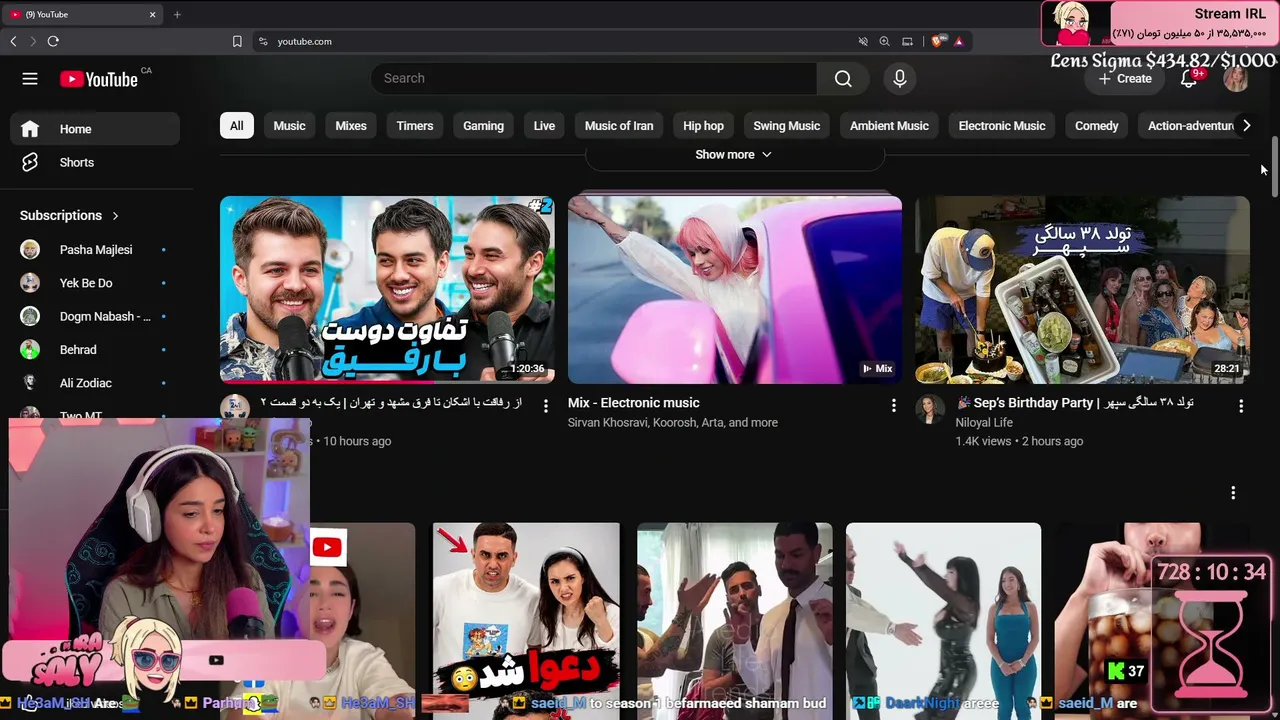
Task: Open the three-dot menu for the 1:20:36 video
Action: pos(545,406)
